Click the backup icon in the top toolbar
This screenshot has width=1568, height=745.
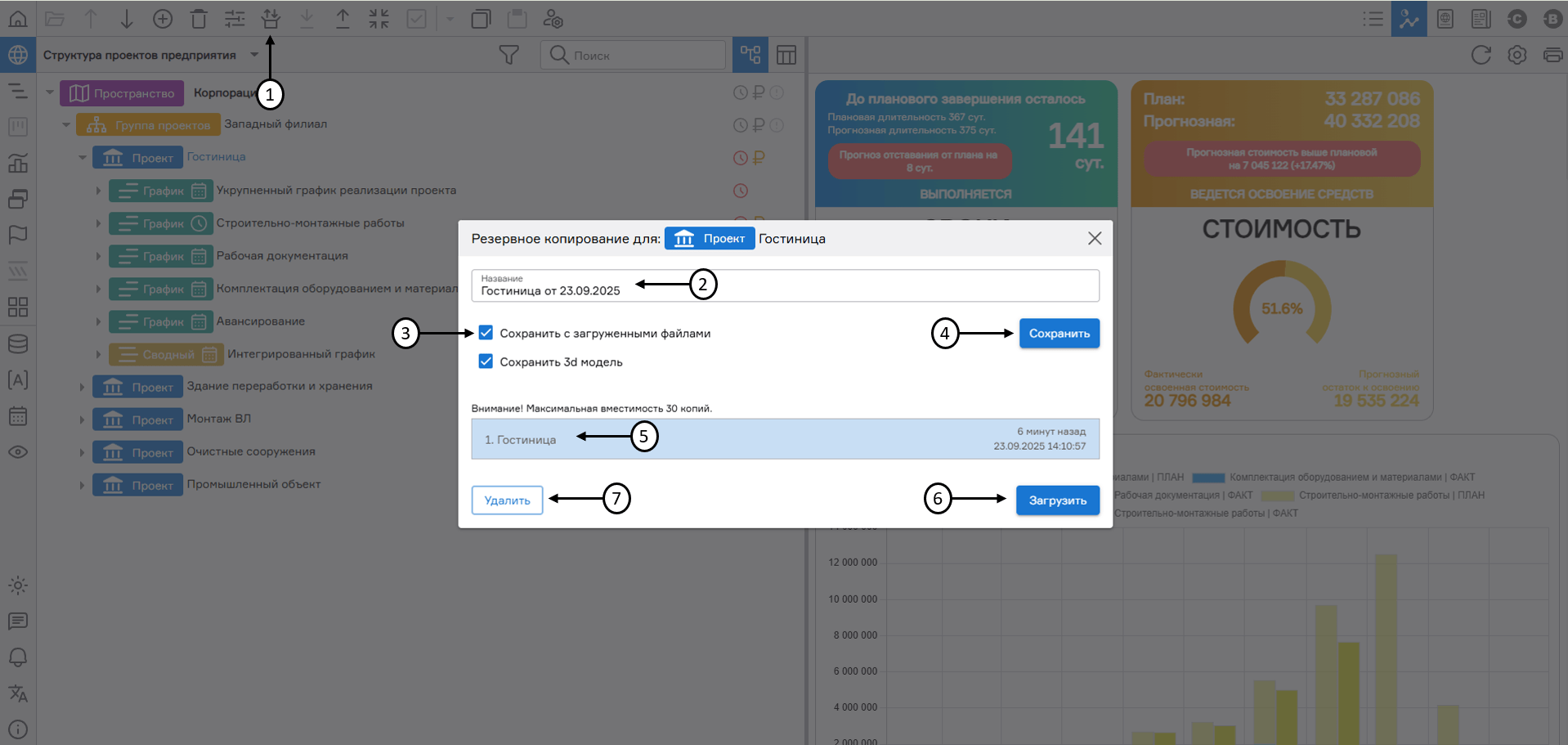click(271, 19)
